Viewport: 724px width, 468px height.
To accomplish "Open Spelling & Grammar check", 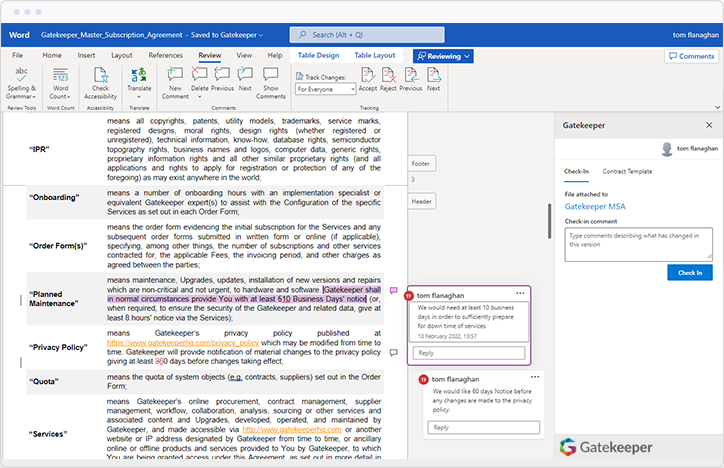I will [x=22, y=80].
